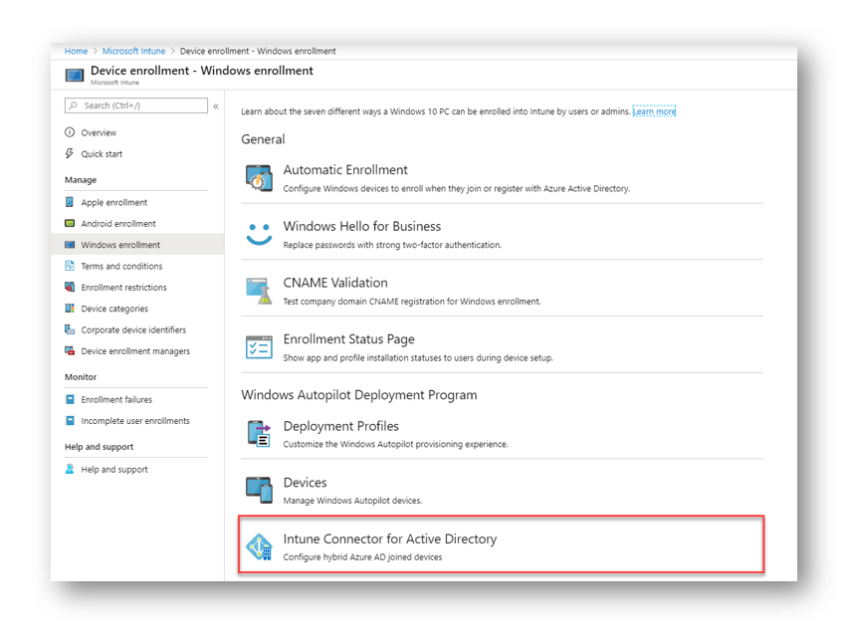Image resolution: width=850 pixels, height=635 pixels.
Task: Click the Deployment Profiles icon
Action: 259,434
